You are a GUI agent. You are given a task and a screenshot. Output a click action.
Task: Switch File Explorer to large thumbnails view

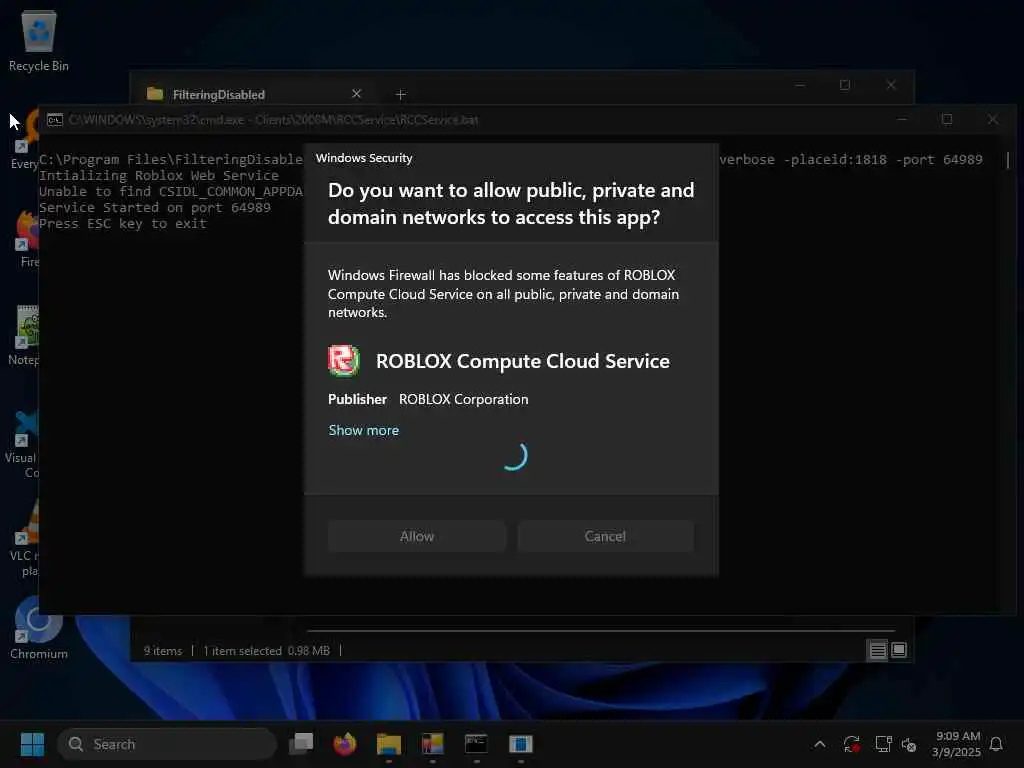899,650
